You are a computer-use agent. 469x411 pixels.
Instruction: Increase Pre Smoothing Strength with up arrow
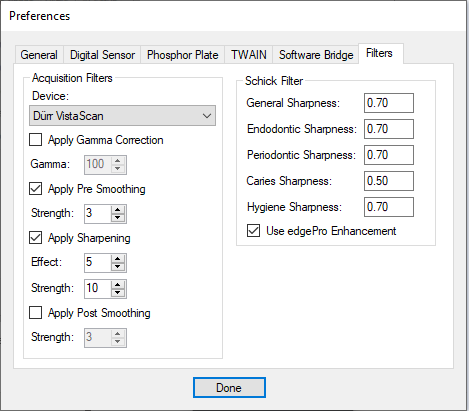click(x=118, y=210)
